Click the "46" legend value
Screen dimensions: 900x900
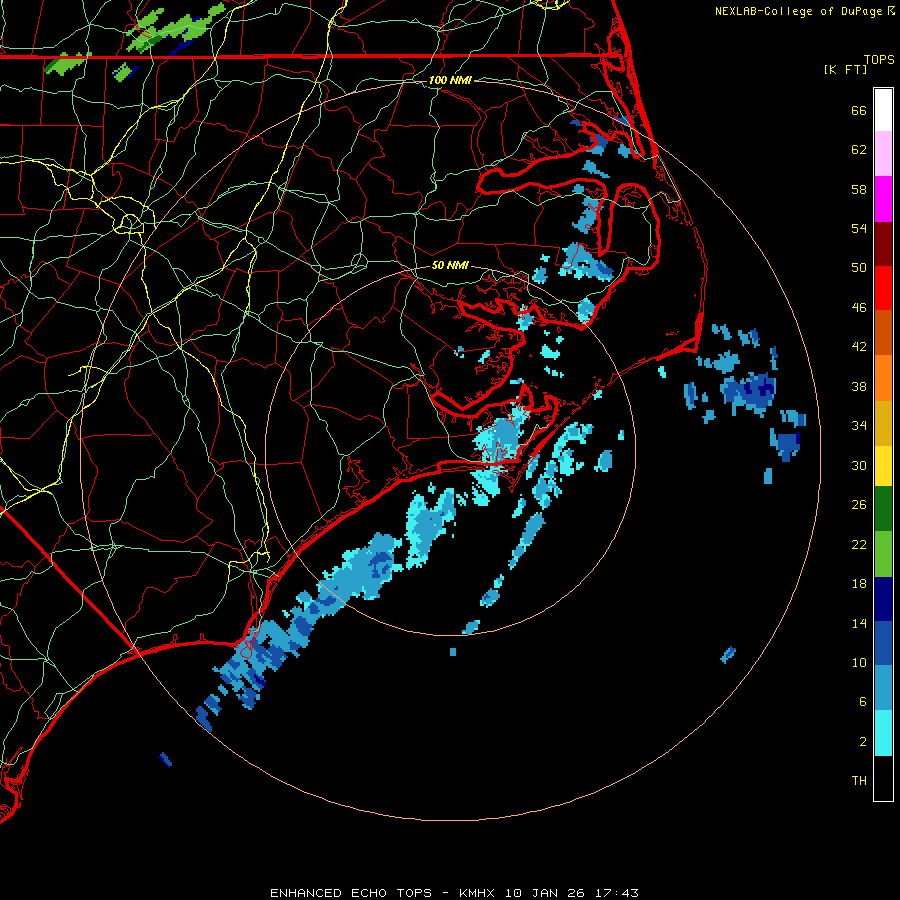tap(859, 308)
